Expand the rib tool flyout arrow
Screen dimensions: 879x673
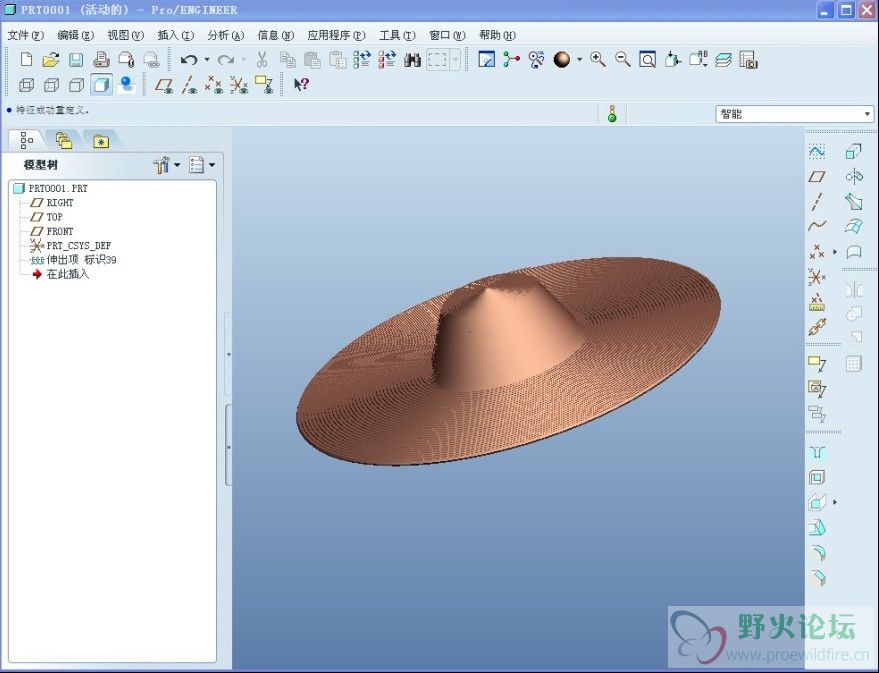pyautogui.click(x=835, y=502)
